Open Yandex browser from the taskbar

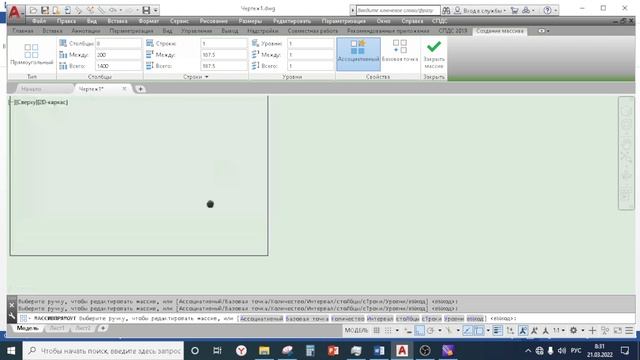point(241,351)
